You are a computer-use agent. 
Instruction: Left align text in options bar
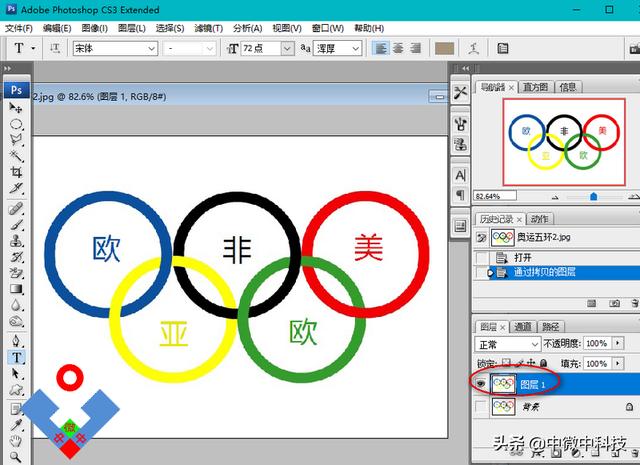coord(380,49)
